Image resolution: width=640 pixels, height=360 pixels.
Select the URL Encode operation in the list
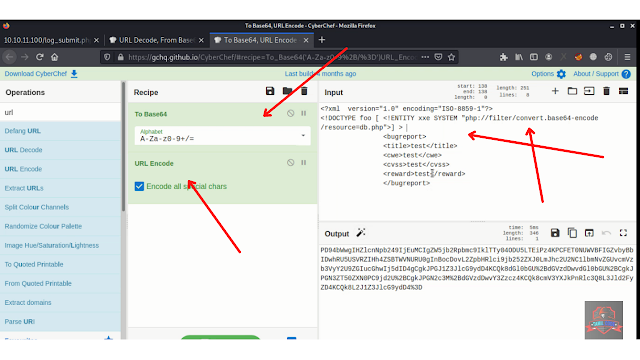60,169
